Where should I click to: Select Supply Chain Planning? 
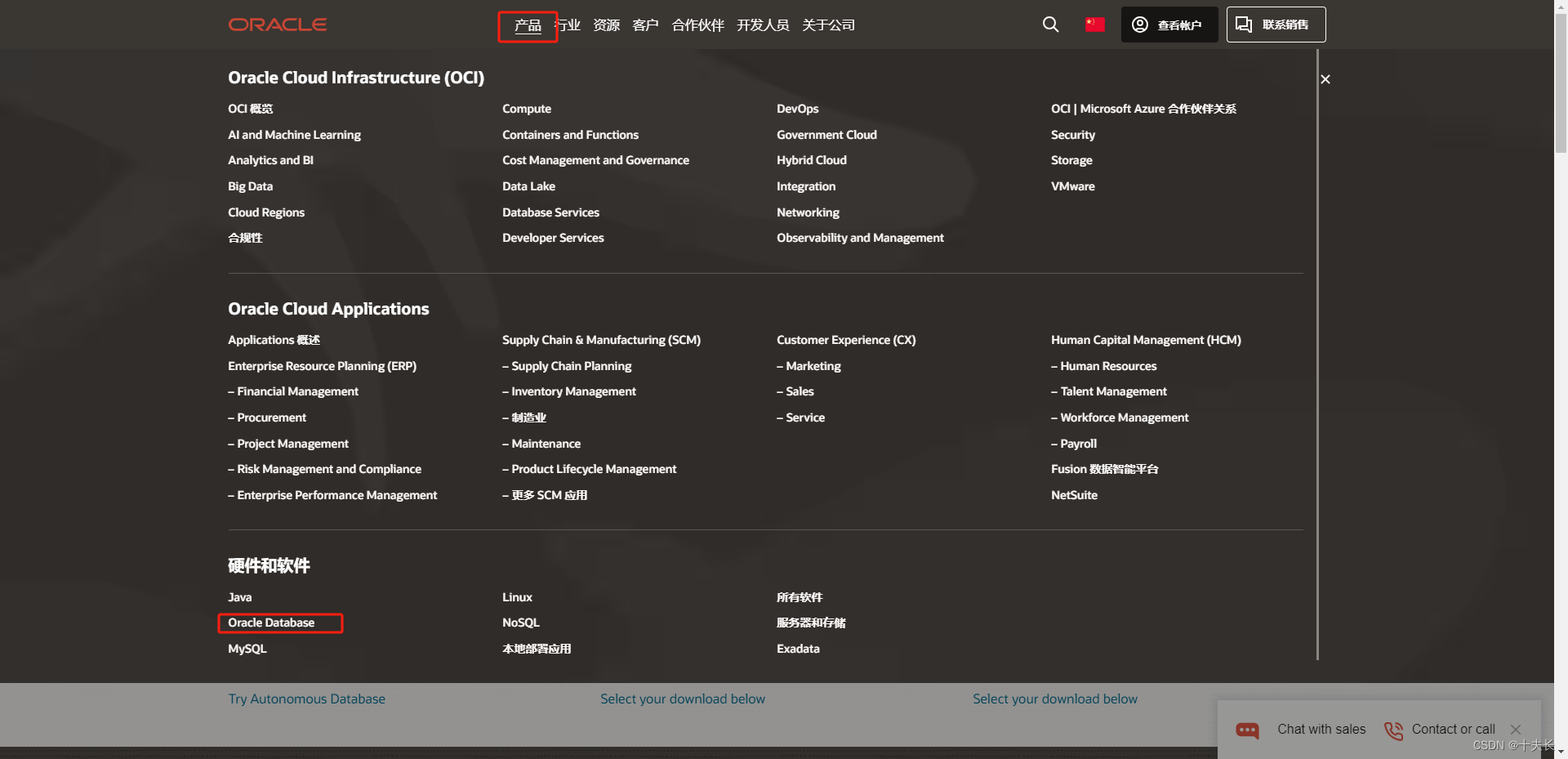point(567,366)
